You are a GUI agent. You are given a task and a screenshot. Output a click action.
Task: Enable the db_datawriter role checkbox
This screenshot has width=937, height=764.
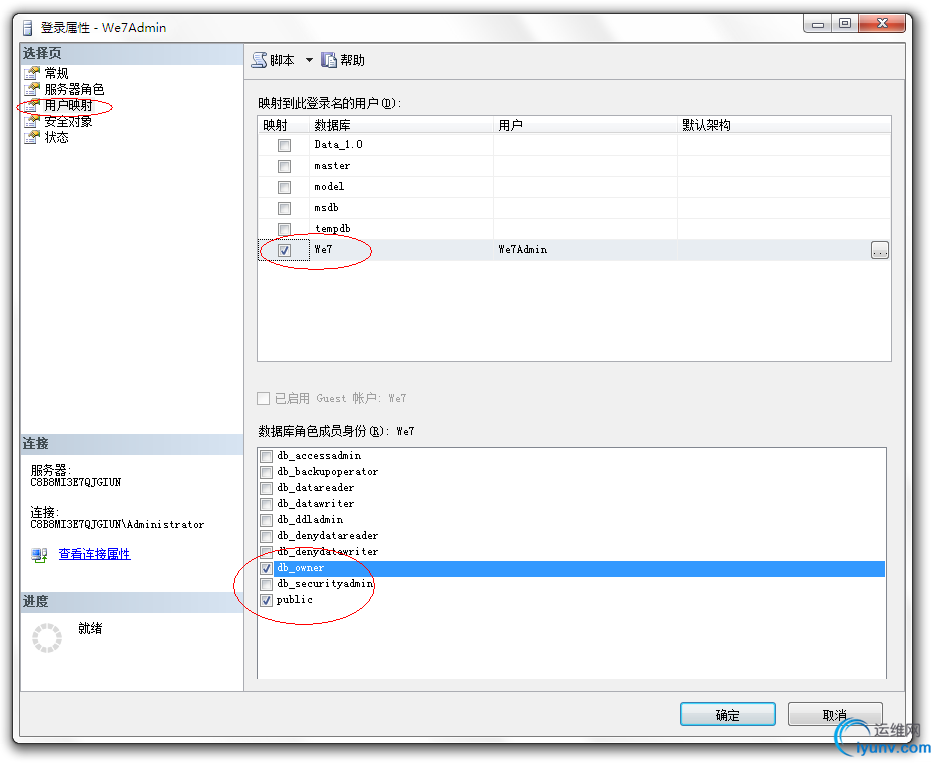coord(267,504)
